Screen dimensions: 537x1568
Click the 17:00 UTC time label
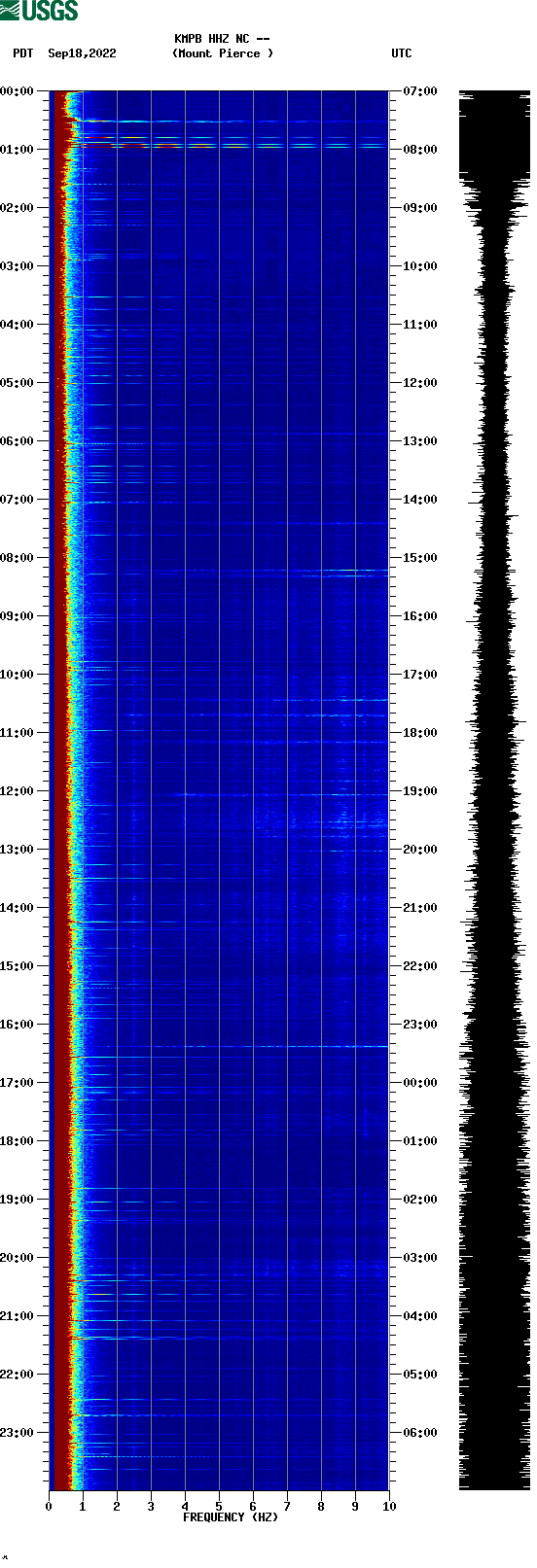point(420,675)
